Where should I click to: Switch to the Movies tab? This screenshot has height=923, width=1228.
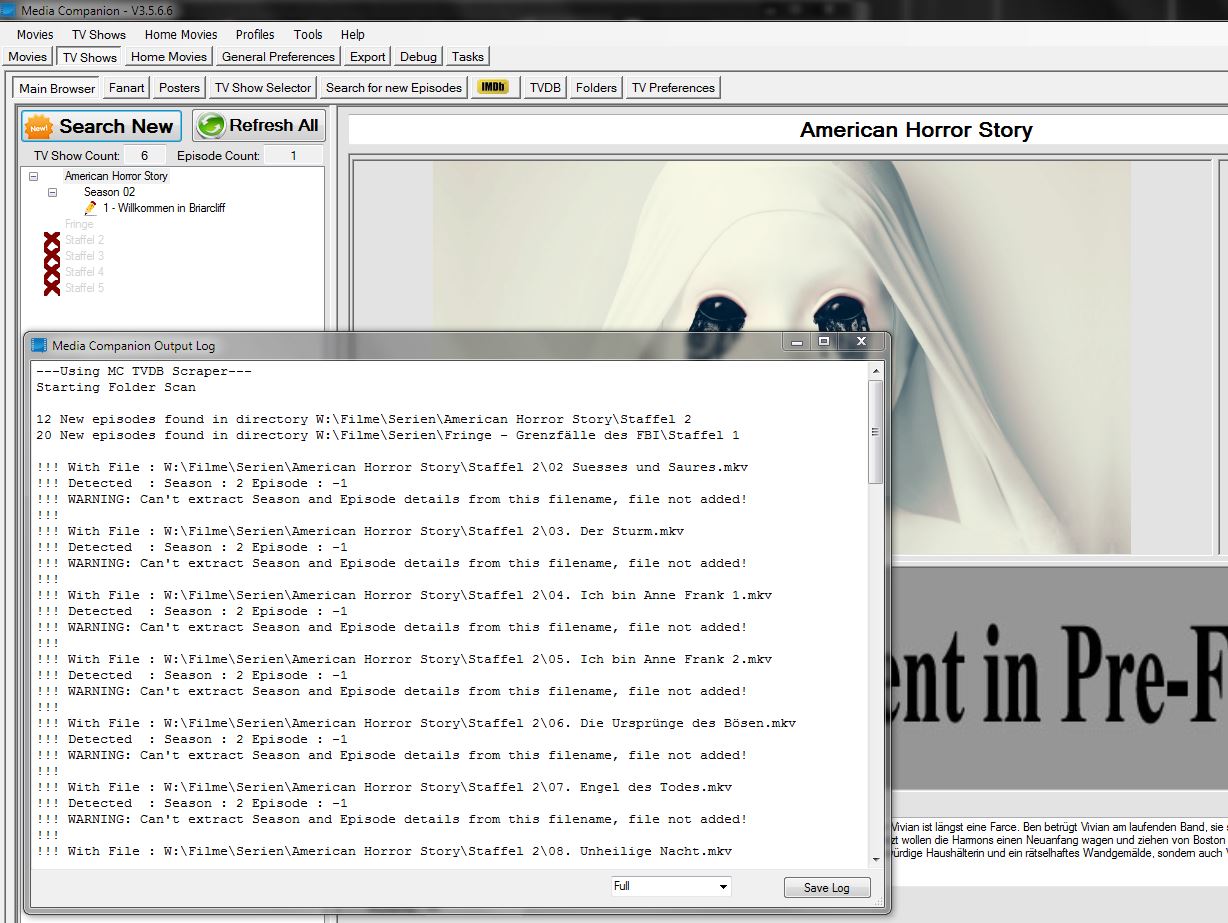(x=28, y=57)
